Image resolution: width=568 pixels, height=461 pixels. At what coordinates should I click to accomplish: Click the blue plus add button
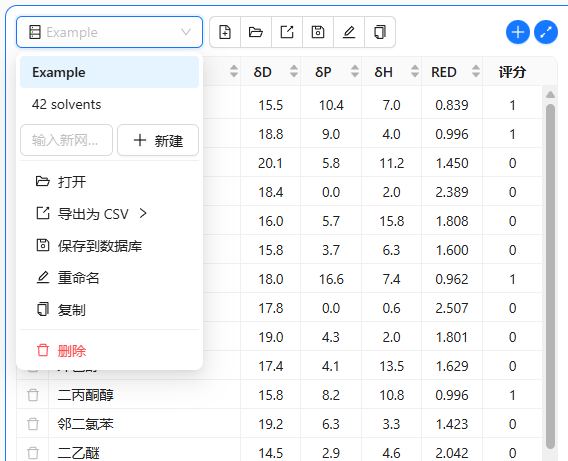pyautogui.click(x=518, y=32)
